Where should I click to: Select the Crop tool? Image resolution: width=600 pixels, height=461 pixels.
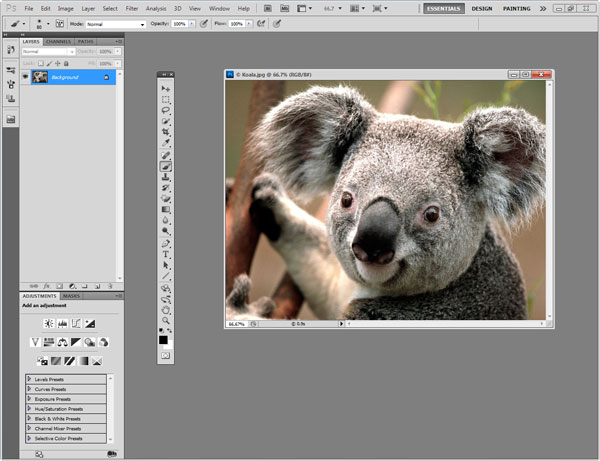(166, 132)
